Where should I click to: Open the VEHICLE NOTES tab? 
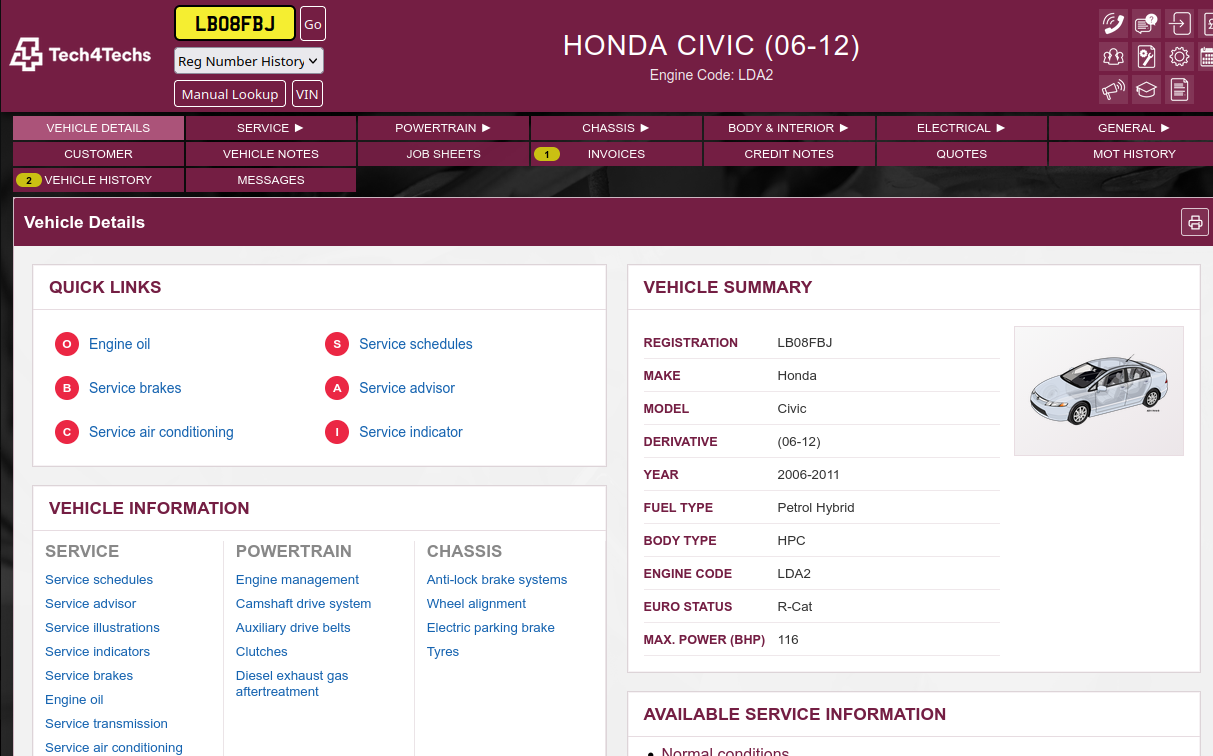(x=271, y=154)
